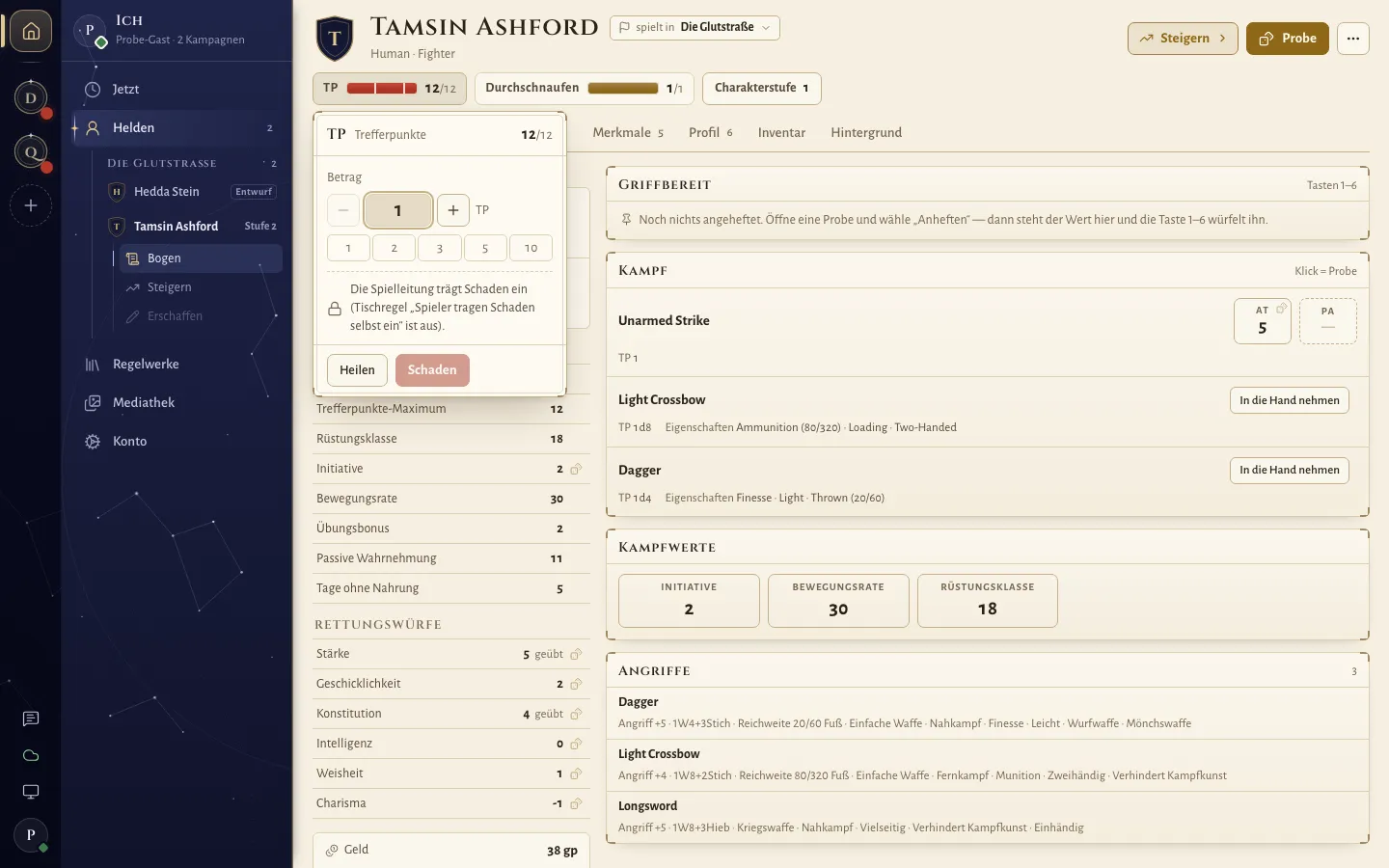
Task: Switch to the Hintergrund tab
Action: 866,132
